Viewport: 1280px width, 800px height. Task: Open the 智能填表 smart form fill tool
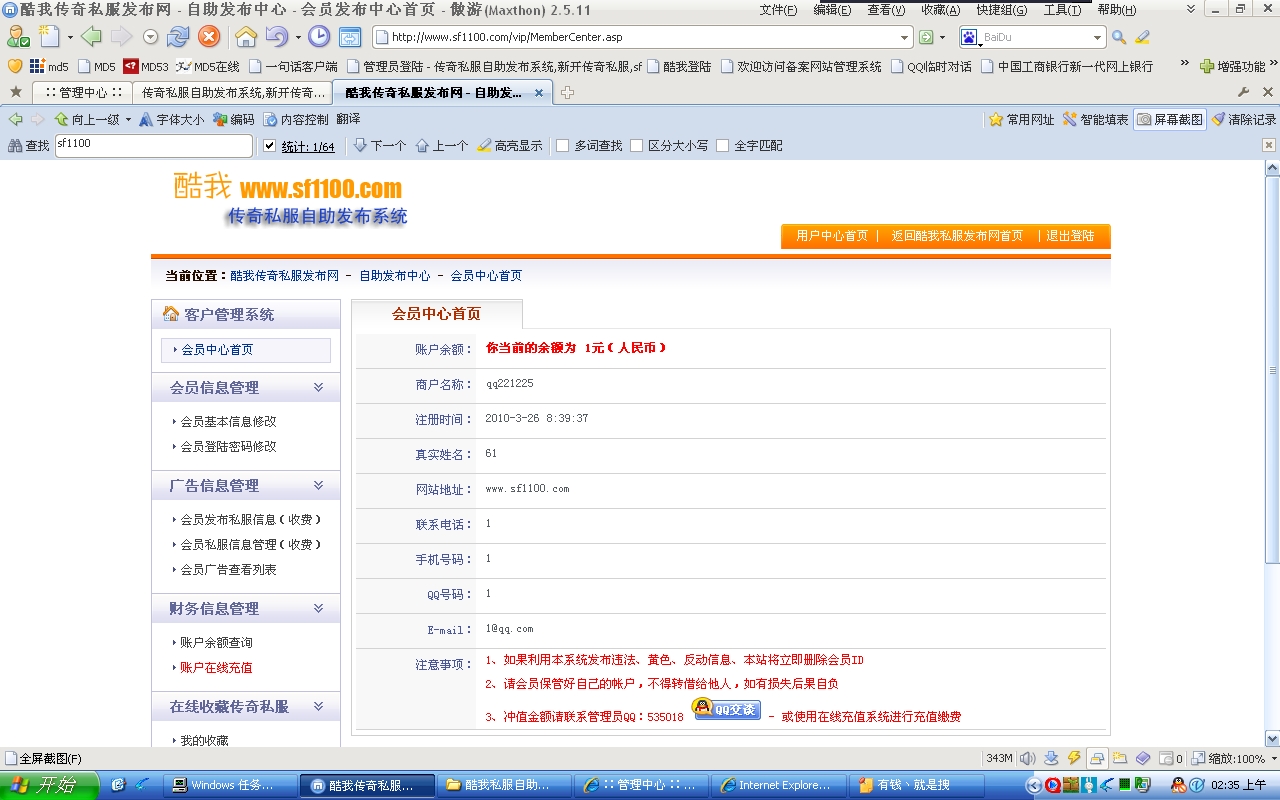pyautogui.click(x=1095, y=119)
